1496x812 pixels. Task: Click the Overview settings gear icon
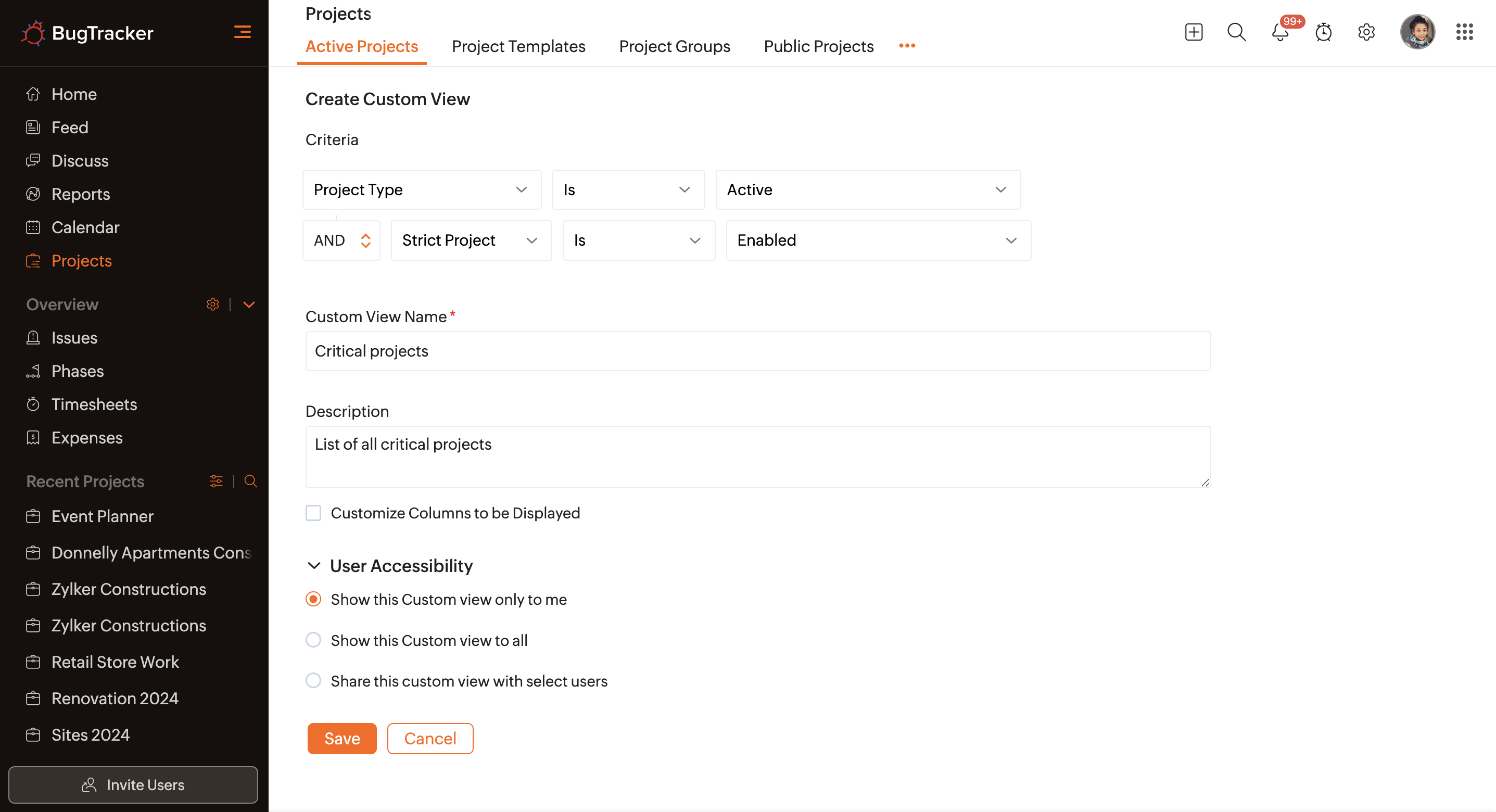click(x=212, y=304)
